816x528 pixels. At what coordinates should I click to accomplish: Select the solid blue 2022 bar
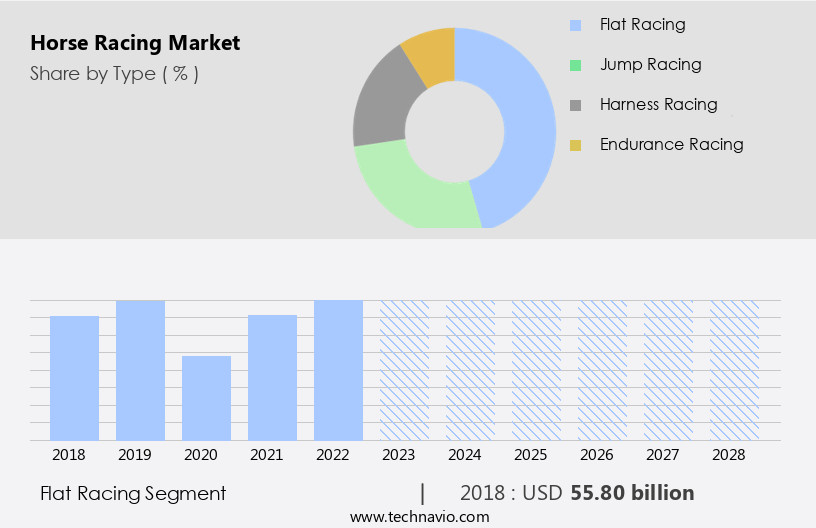click(x=338, y=370)
